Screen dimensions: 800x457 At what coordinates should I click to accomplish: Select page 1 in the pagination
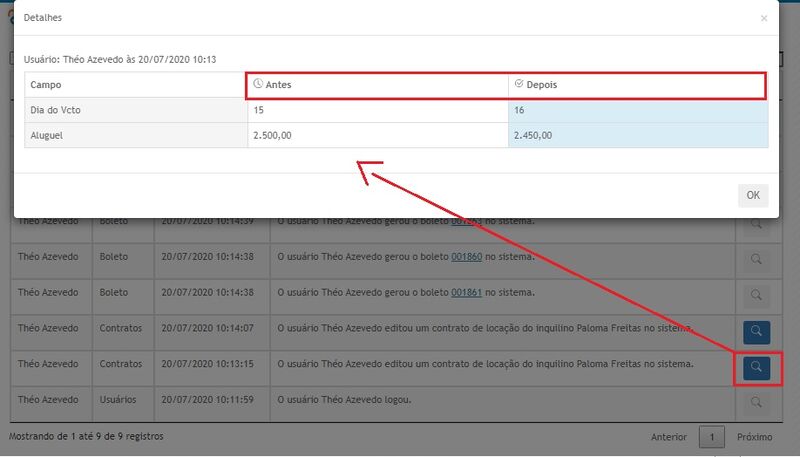(711, 437)
